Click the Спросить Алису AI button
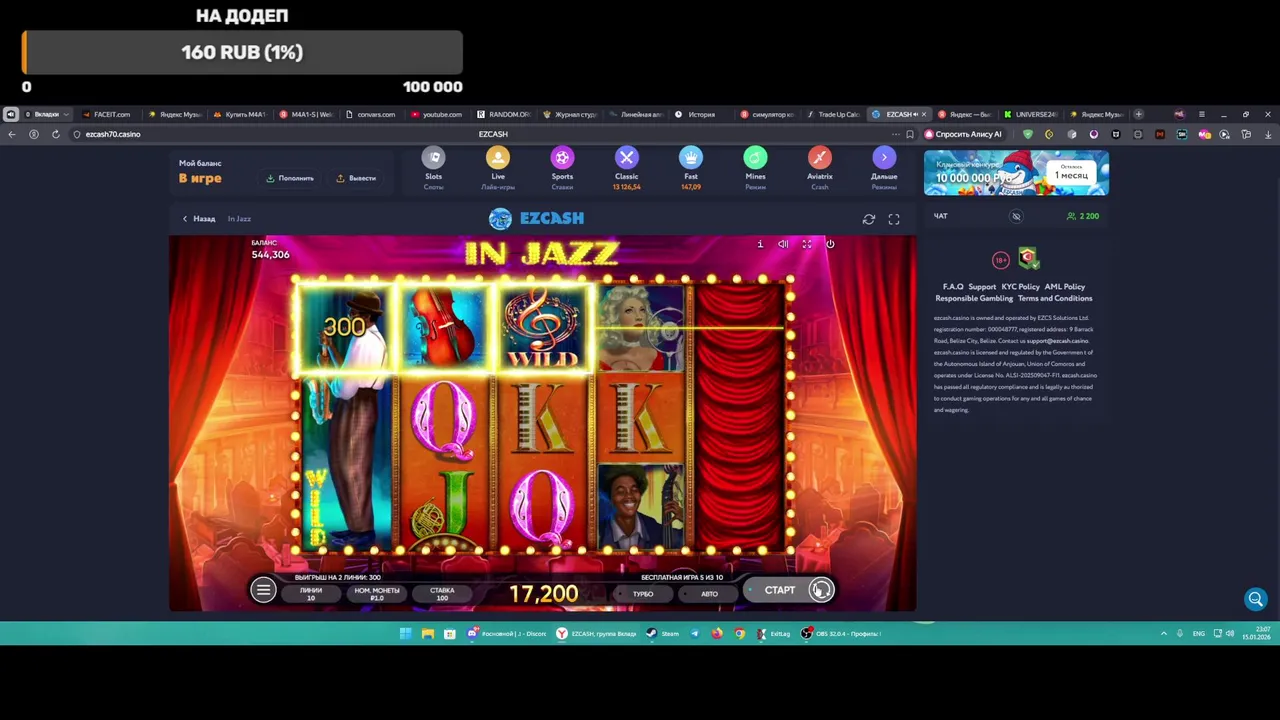 coord(963,134)
